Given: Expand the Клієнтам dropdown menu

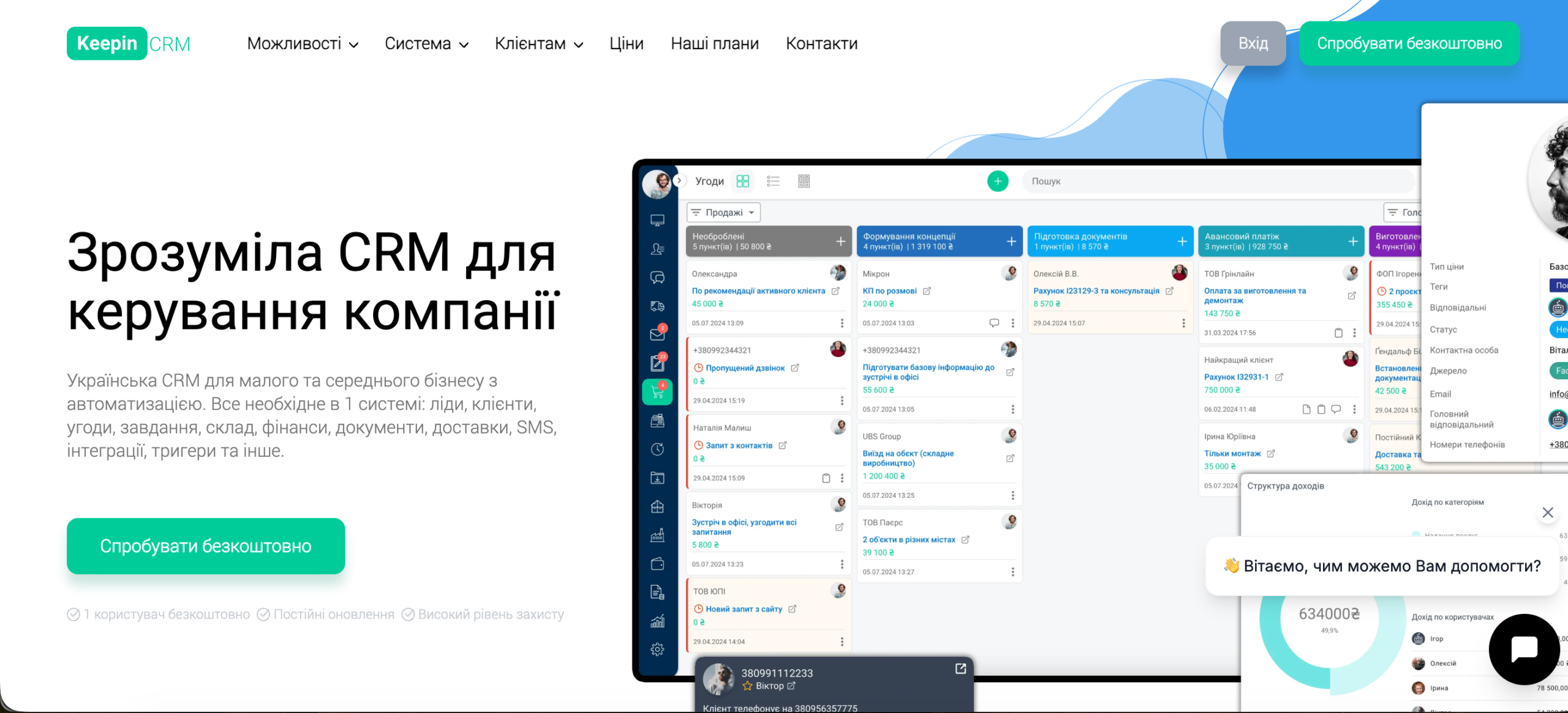Looking at the screenshot, I should 539,43.
